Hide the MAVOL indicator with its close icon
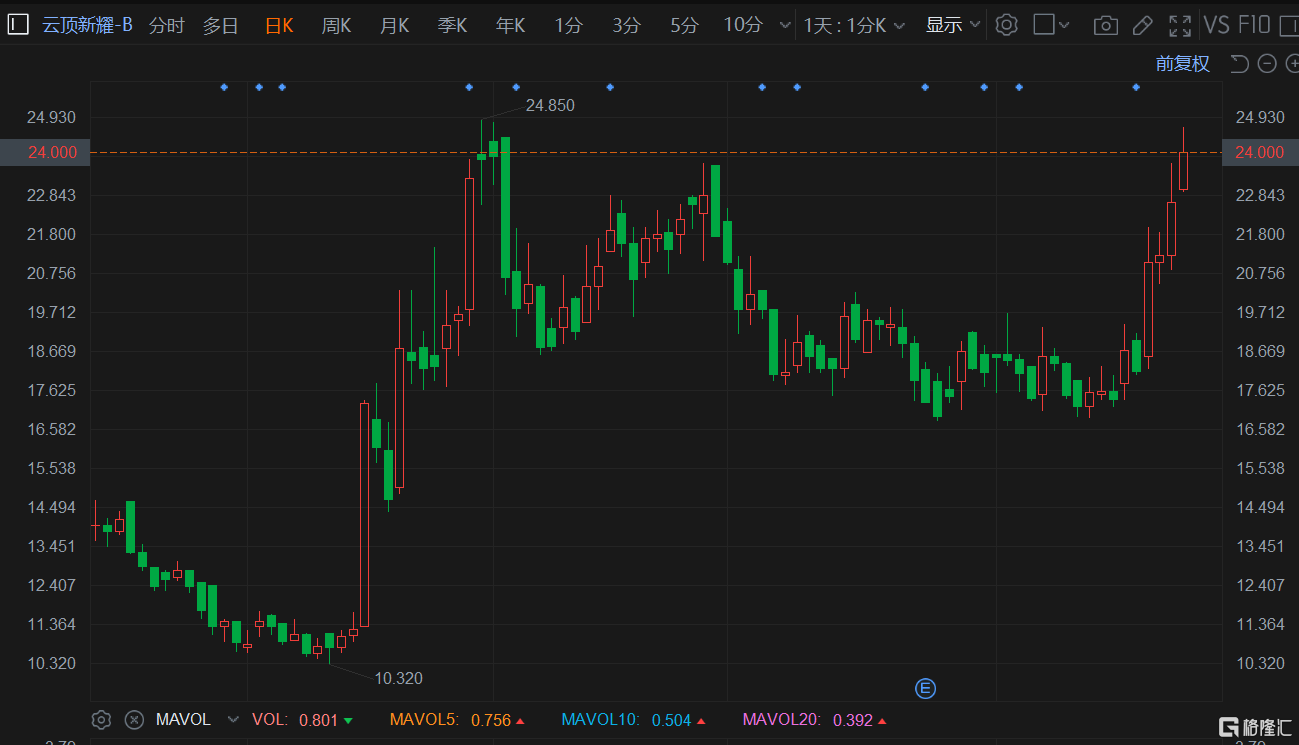1299x745 pixels. tap(133, 719)
